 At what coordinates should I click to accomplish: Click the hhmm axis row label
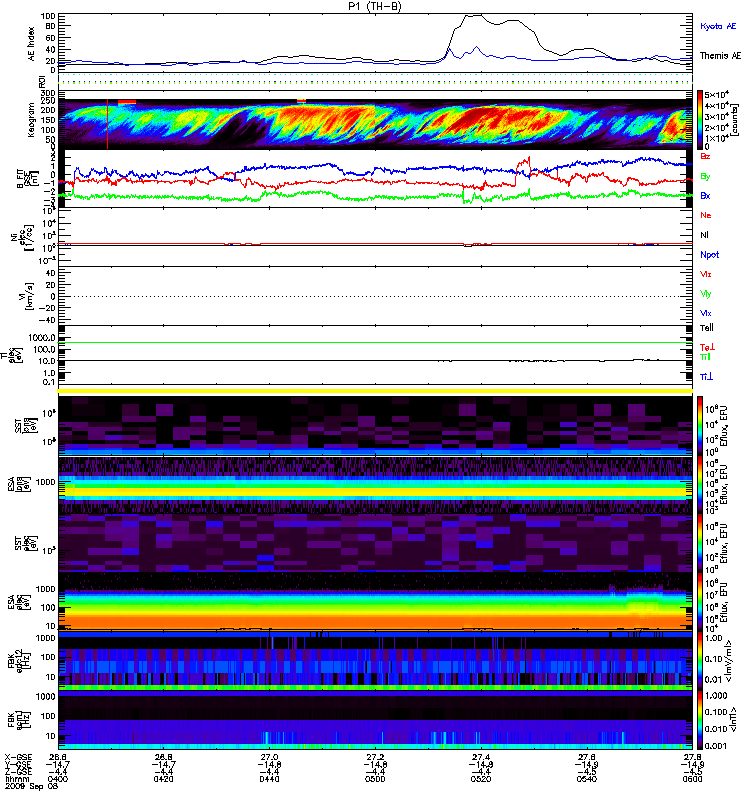15,779
